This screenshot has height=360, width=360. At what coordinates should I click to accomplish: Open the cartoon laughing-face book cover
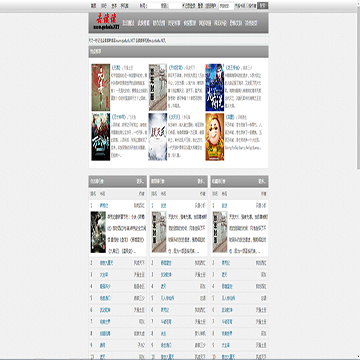pos(215,137)
